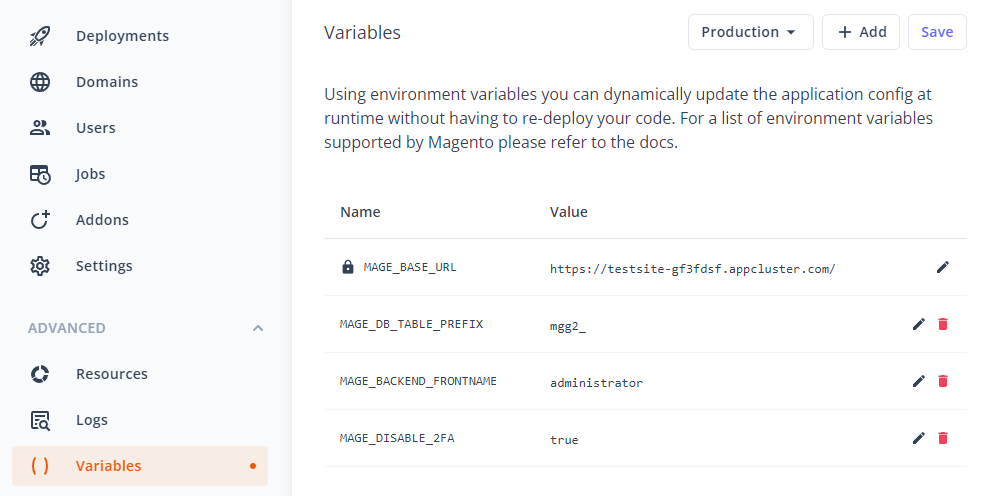Click the Jobs schedule icon

tap(40, 175)
